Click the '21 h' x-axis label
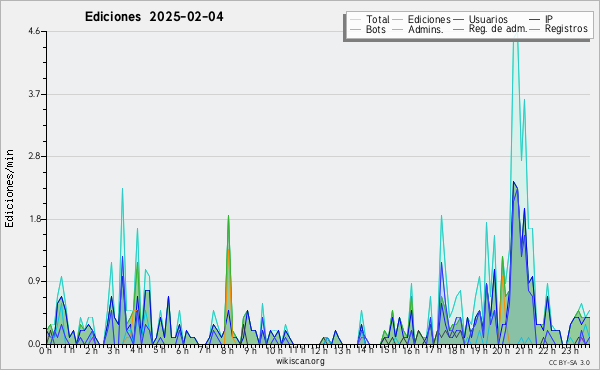This screenshot has width=600, height=370. (x=524, y=350)
